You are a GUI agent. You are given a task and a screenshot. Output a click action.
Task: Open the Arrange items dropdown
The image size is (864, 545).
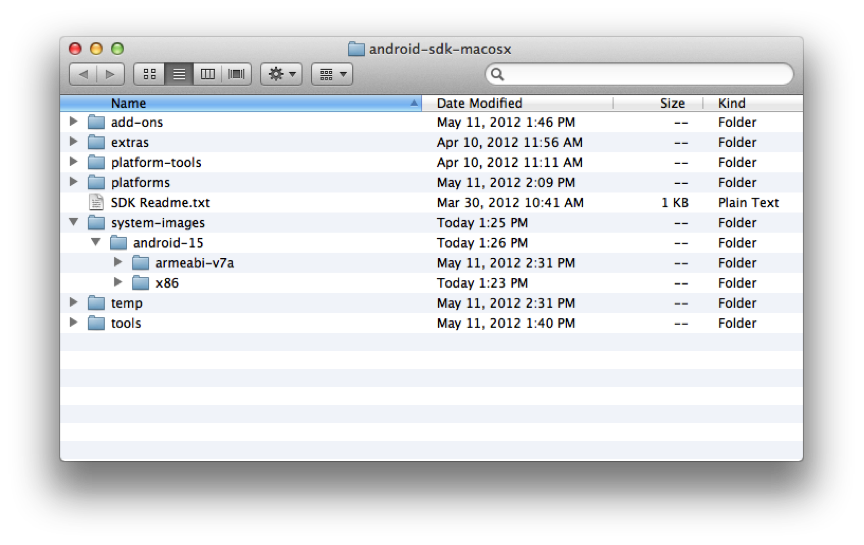click(x=331, y=74)
